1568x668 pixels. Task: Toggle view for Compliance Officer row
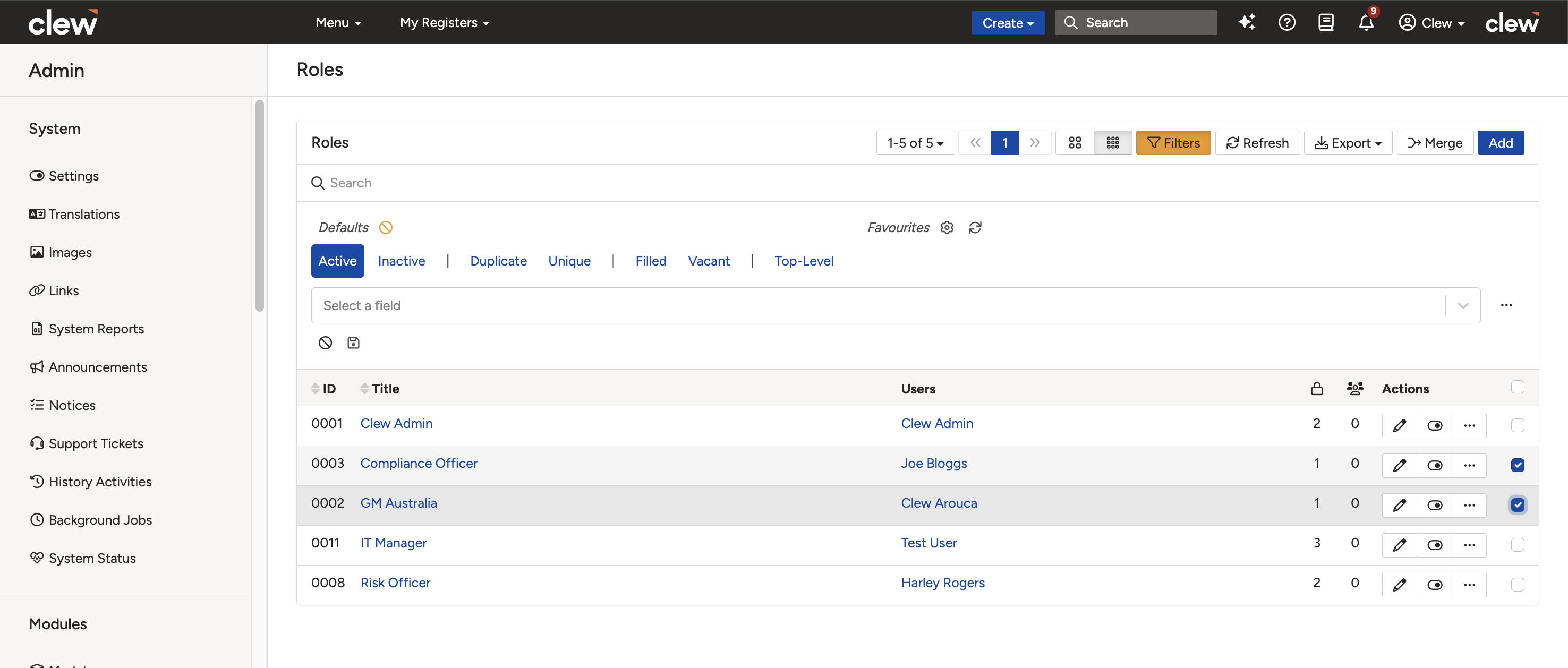point(1434,465)
